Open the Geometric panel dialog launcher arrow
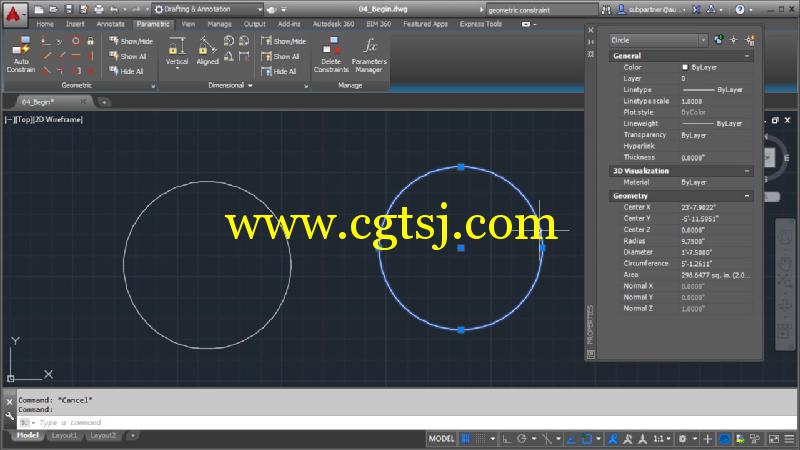 coord(153,87)
